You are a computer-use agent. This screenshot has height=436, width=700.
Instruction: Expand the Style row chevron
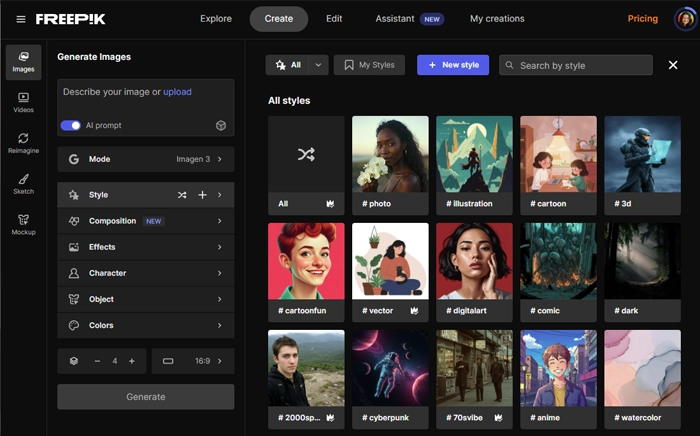point(220,195)
